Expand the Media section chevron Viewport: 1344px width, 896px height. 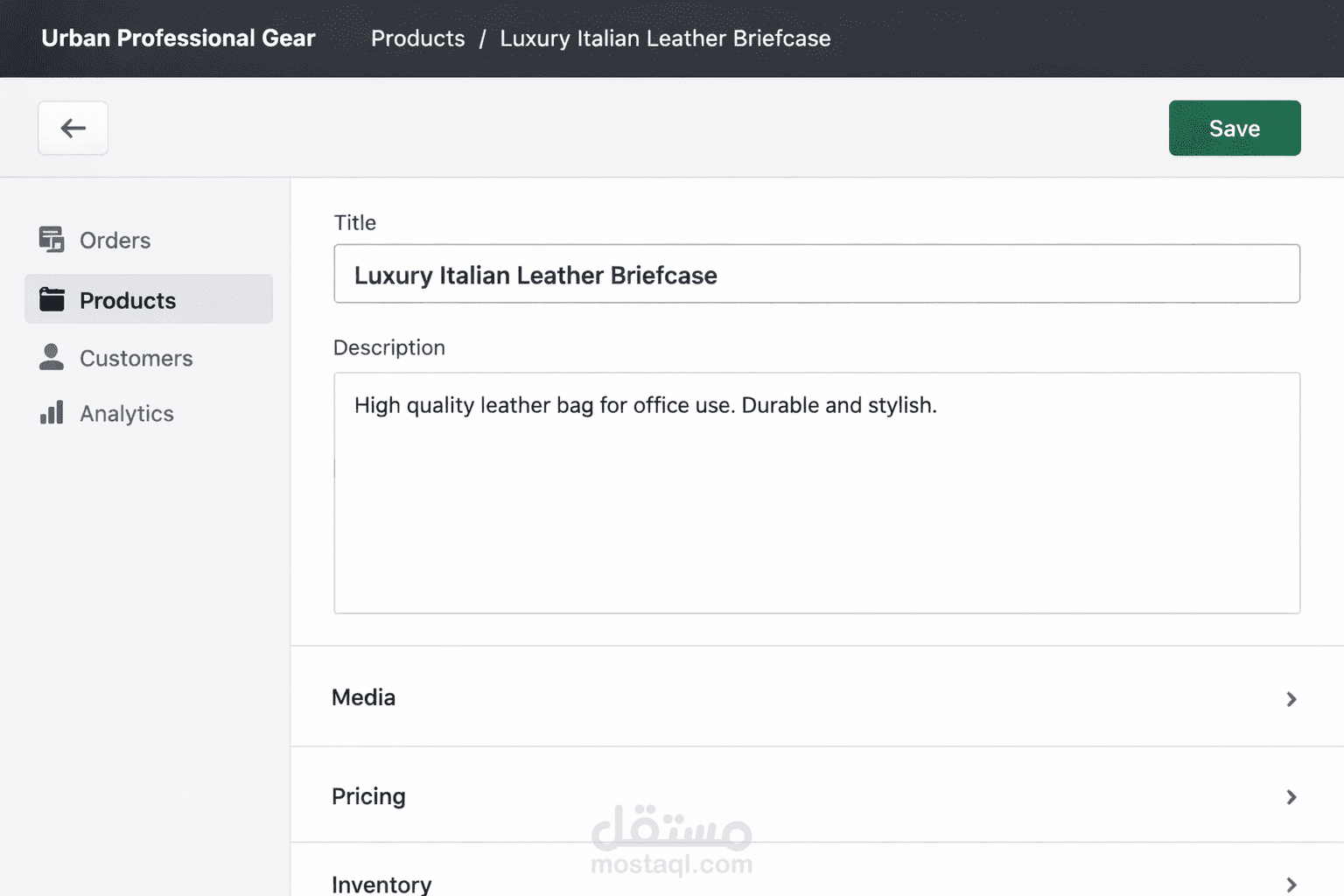pos(1291,698)
